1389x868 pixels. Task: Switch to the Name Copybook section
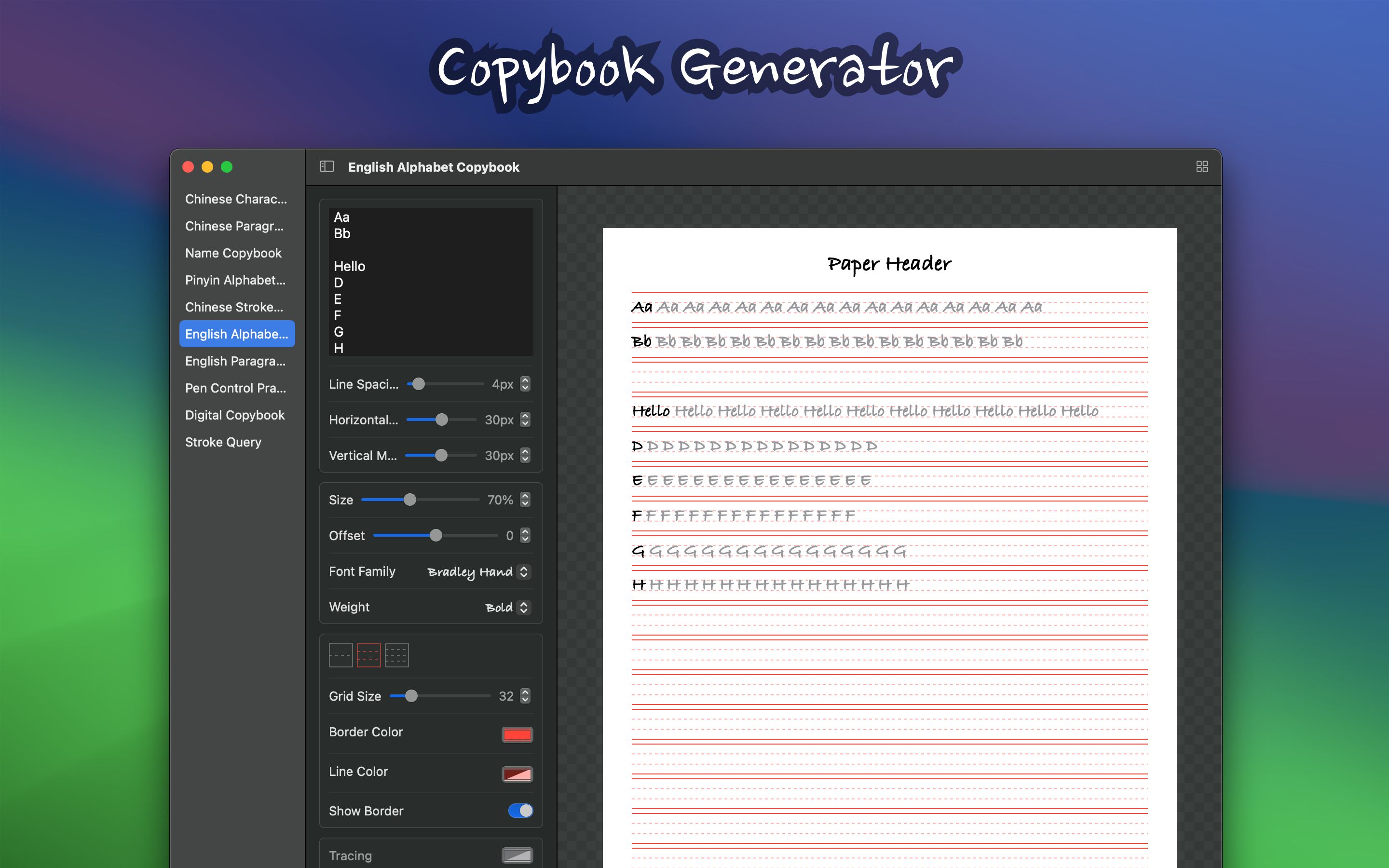click(233, 253)
